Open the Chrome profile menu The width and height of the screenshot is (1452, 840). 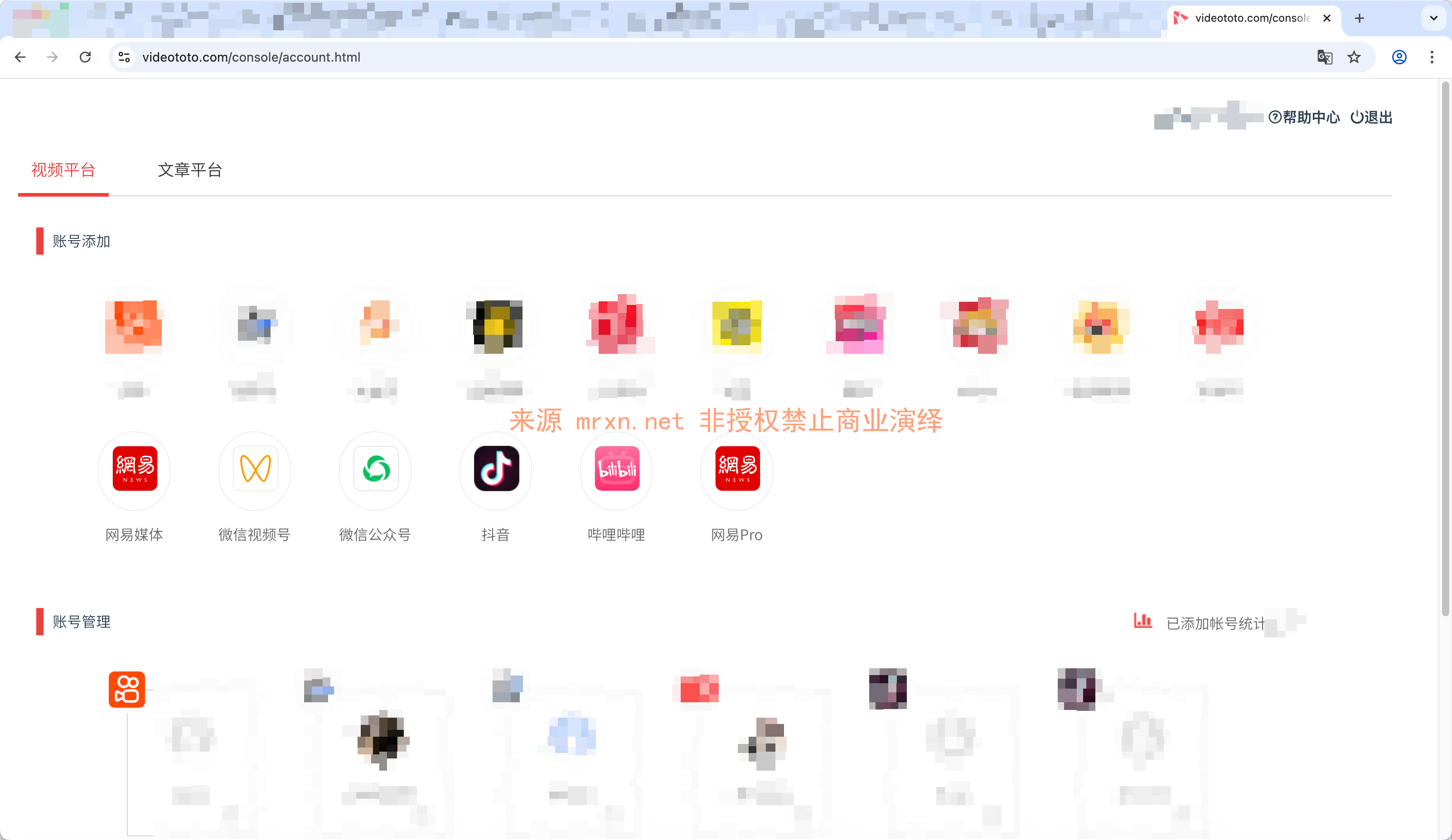(1399, 57)
